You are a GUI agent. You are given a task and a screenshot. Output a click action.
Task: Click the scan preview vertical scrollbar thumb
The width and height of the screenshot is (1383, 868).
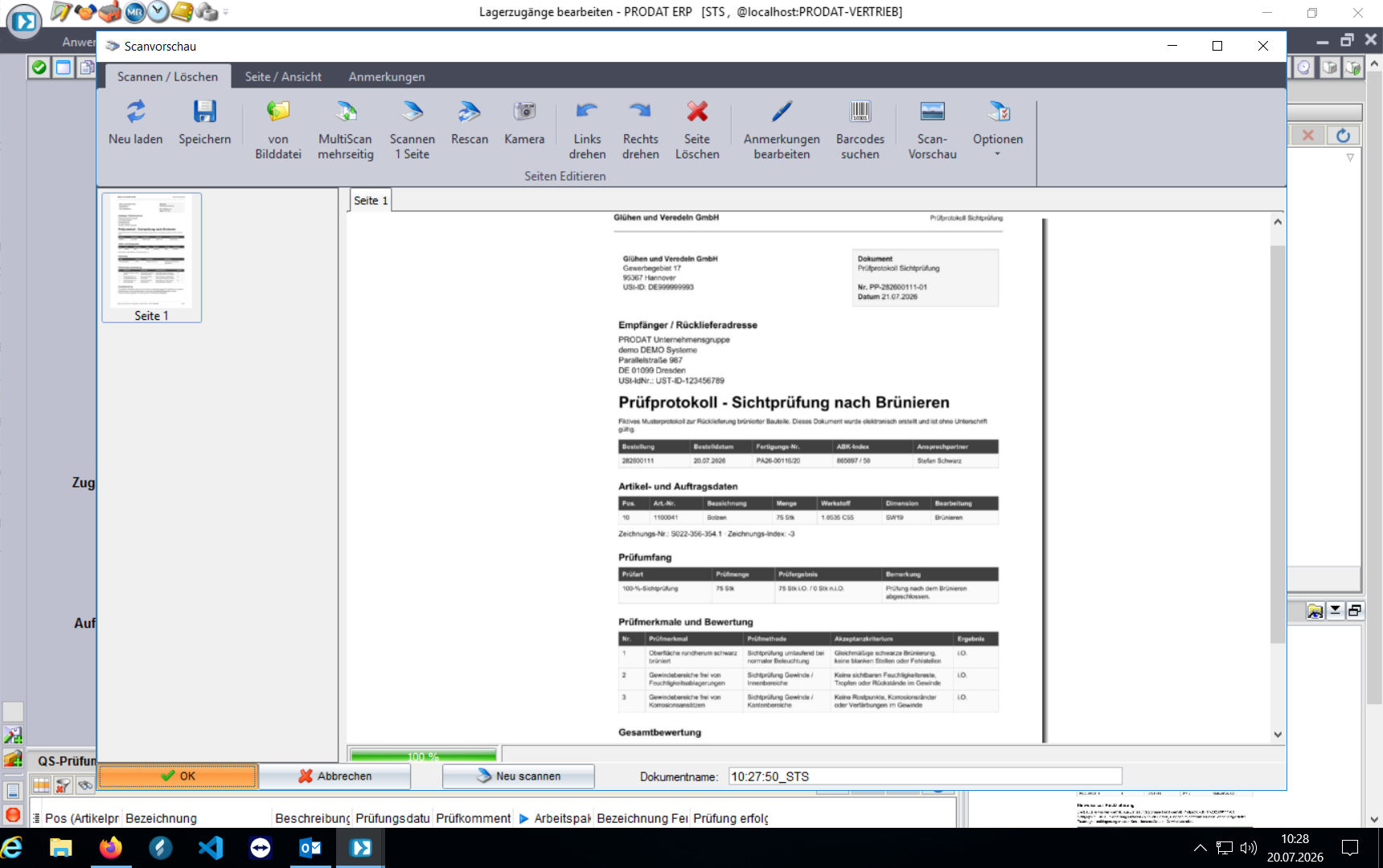1278,444
